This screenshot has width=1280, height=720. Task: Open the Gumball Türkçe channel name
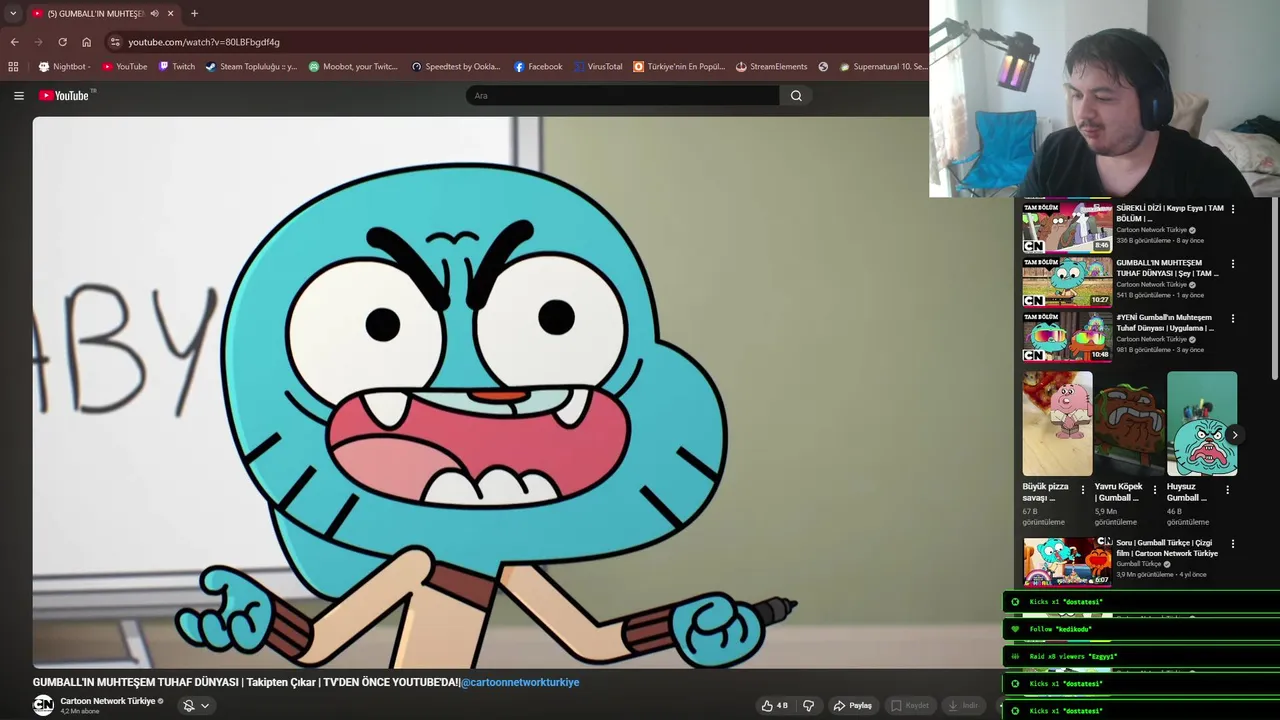click(x=1138, y=564)
